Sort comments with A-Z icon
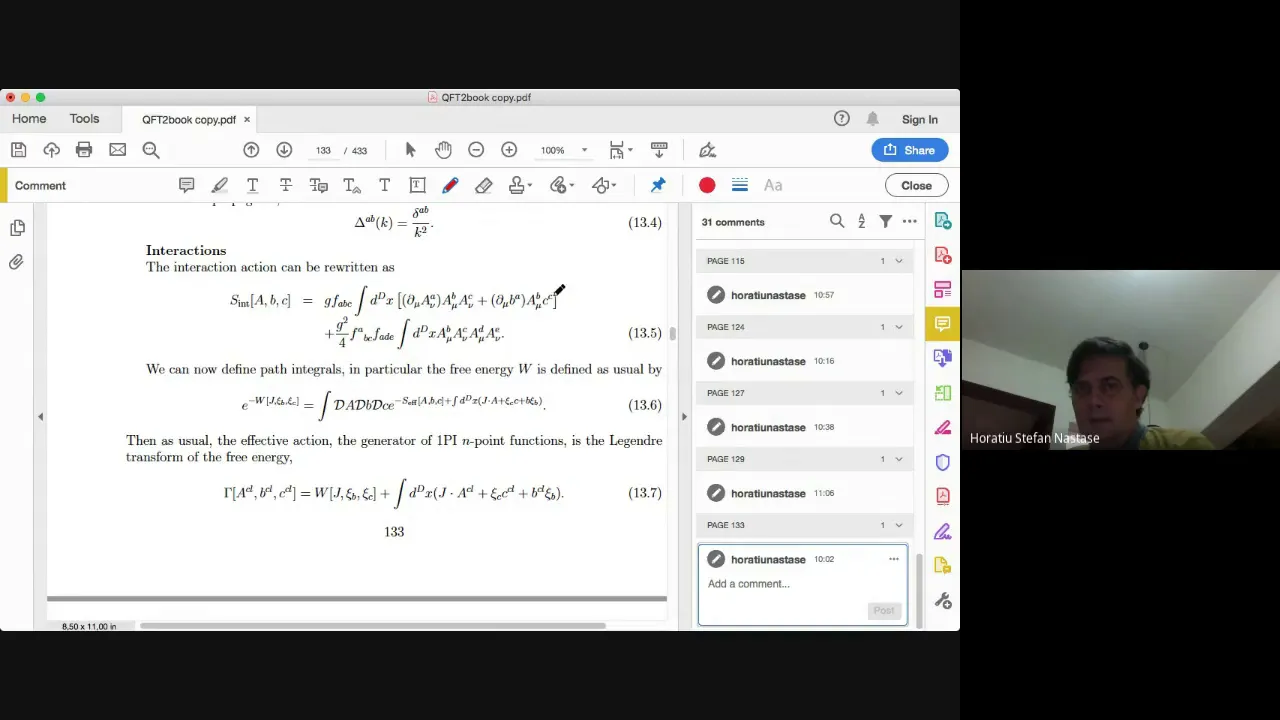 tap(861, 222)
